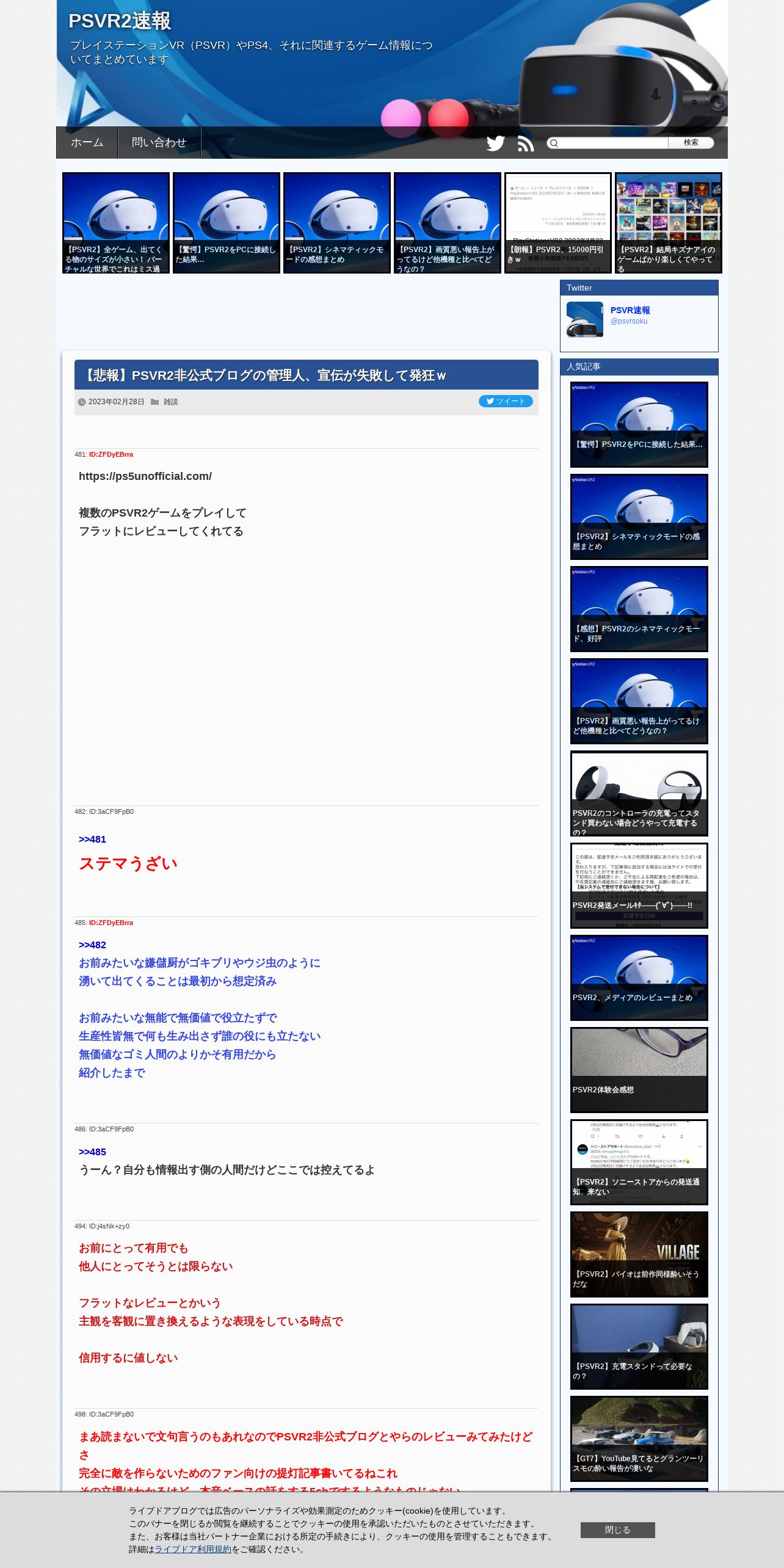Open 問い合わせ menu item
Viewport: 784px width, 1568px height.
click(159, 142)
